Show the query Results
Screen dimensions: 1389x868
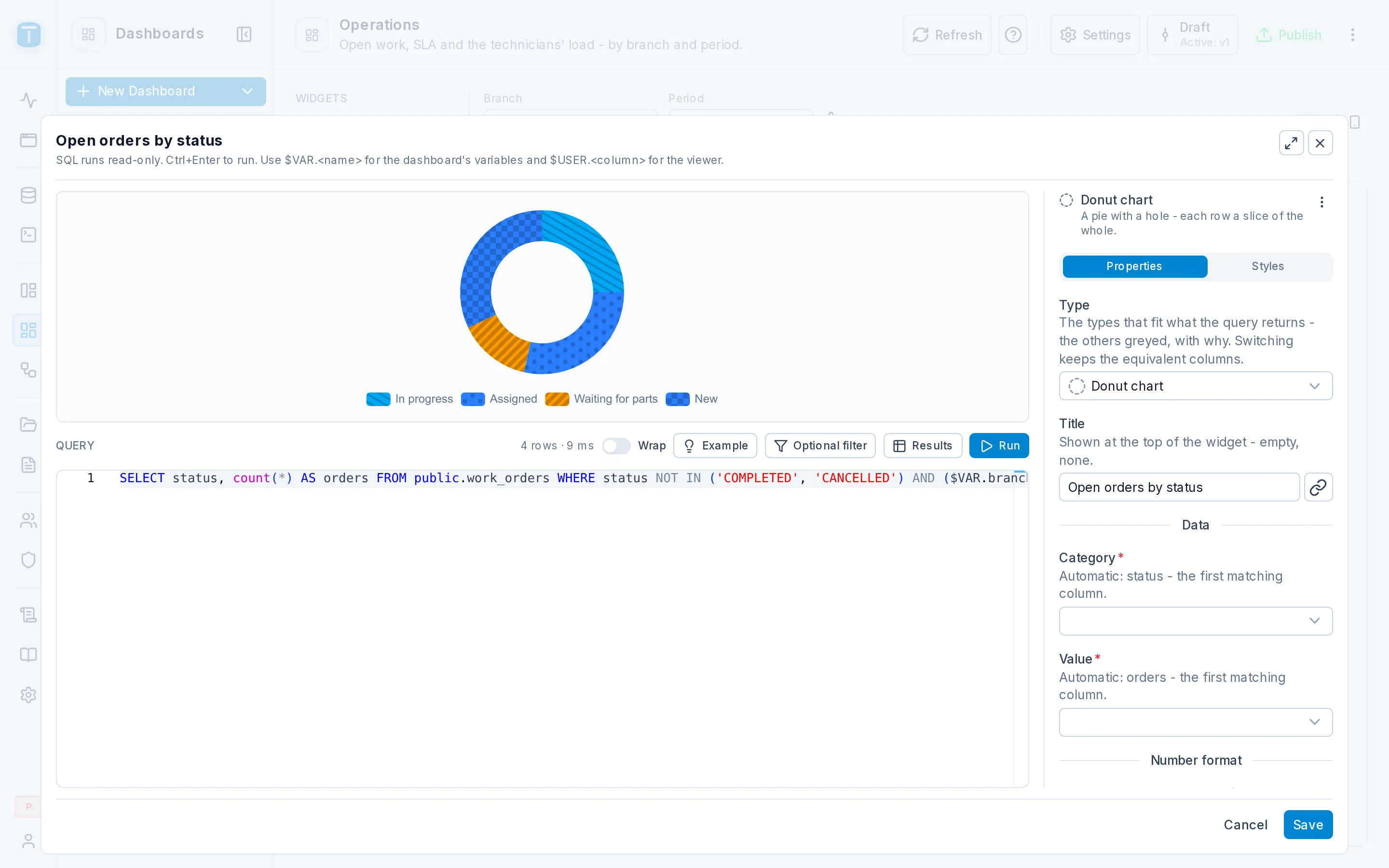(x=922, y=446)
